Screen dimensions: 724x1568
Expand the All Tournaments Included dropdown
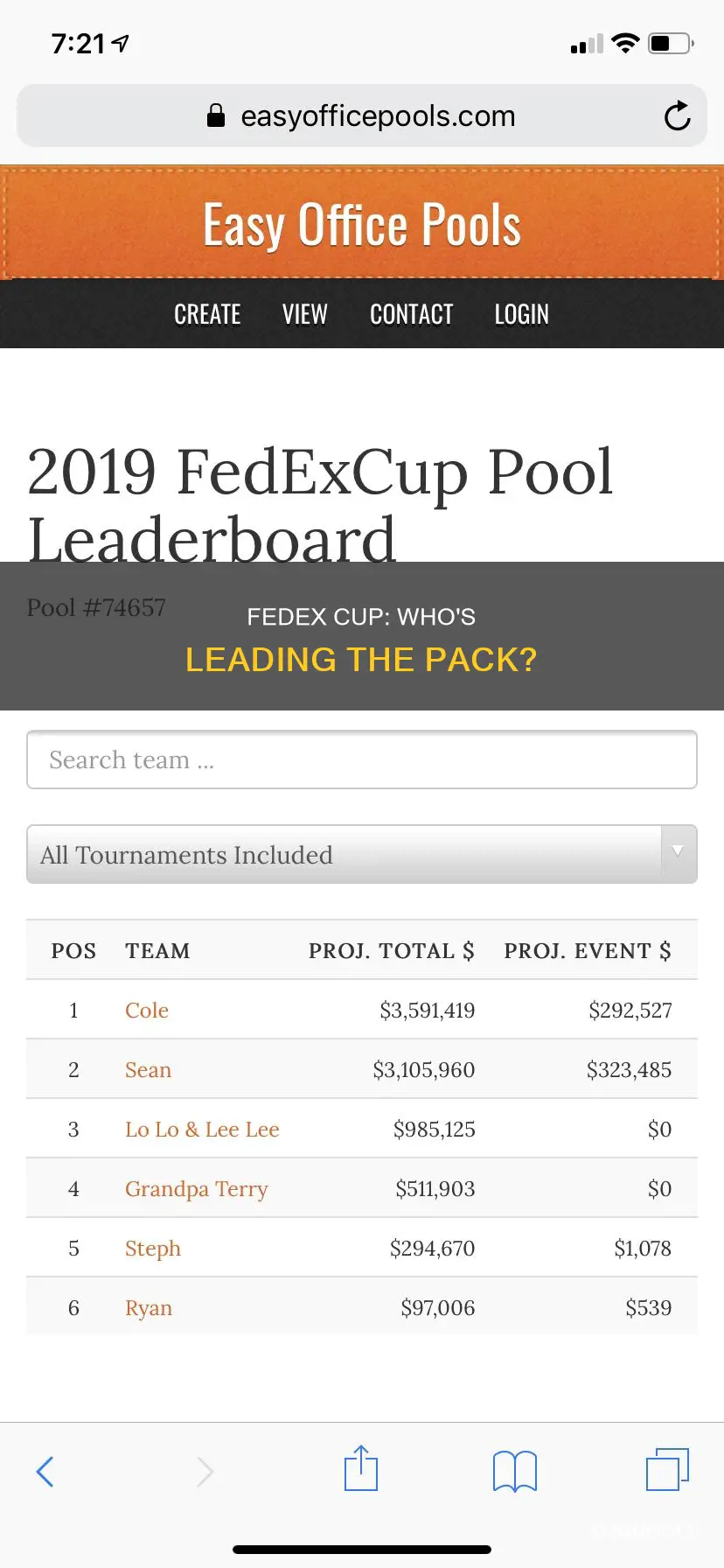(362, 854)
